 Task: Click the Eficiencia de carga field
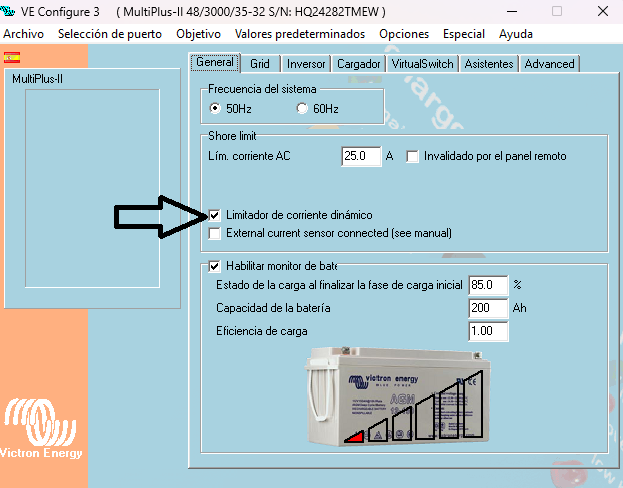point(488,331)
